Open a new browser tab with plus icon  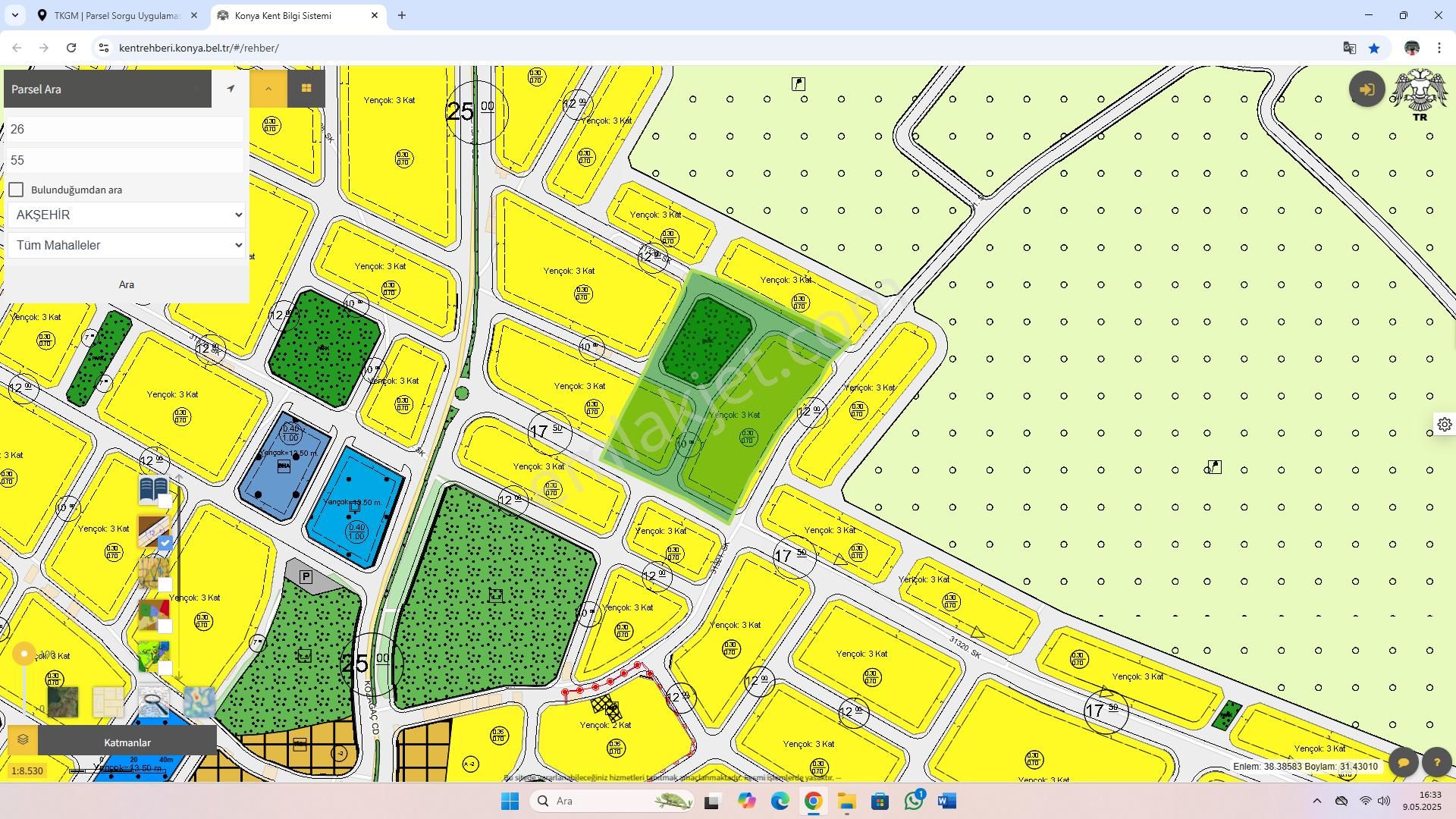[x=402, y=15]
